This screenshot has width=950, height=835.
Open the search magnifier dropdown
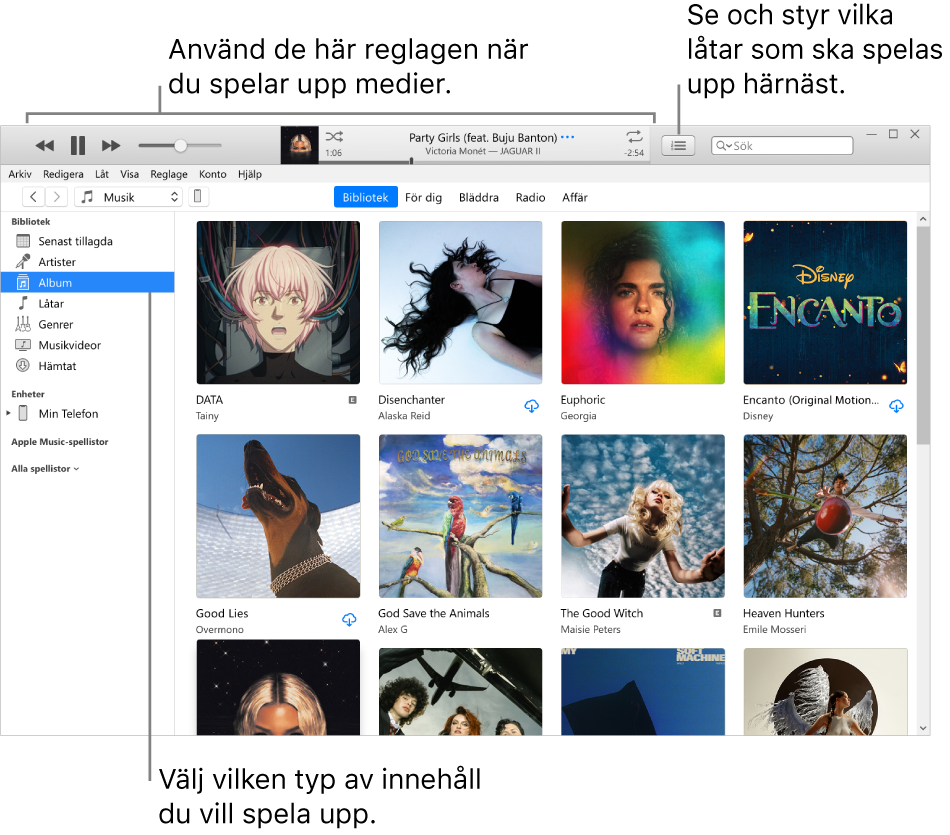(x=724, y=145)
